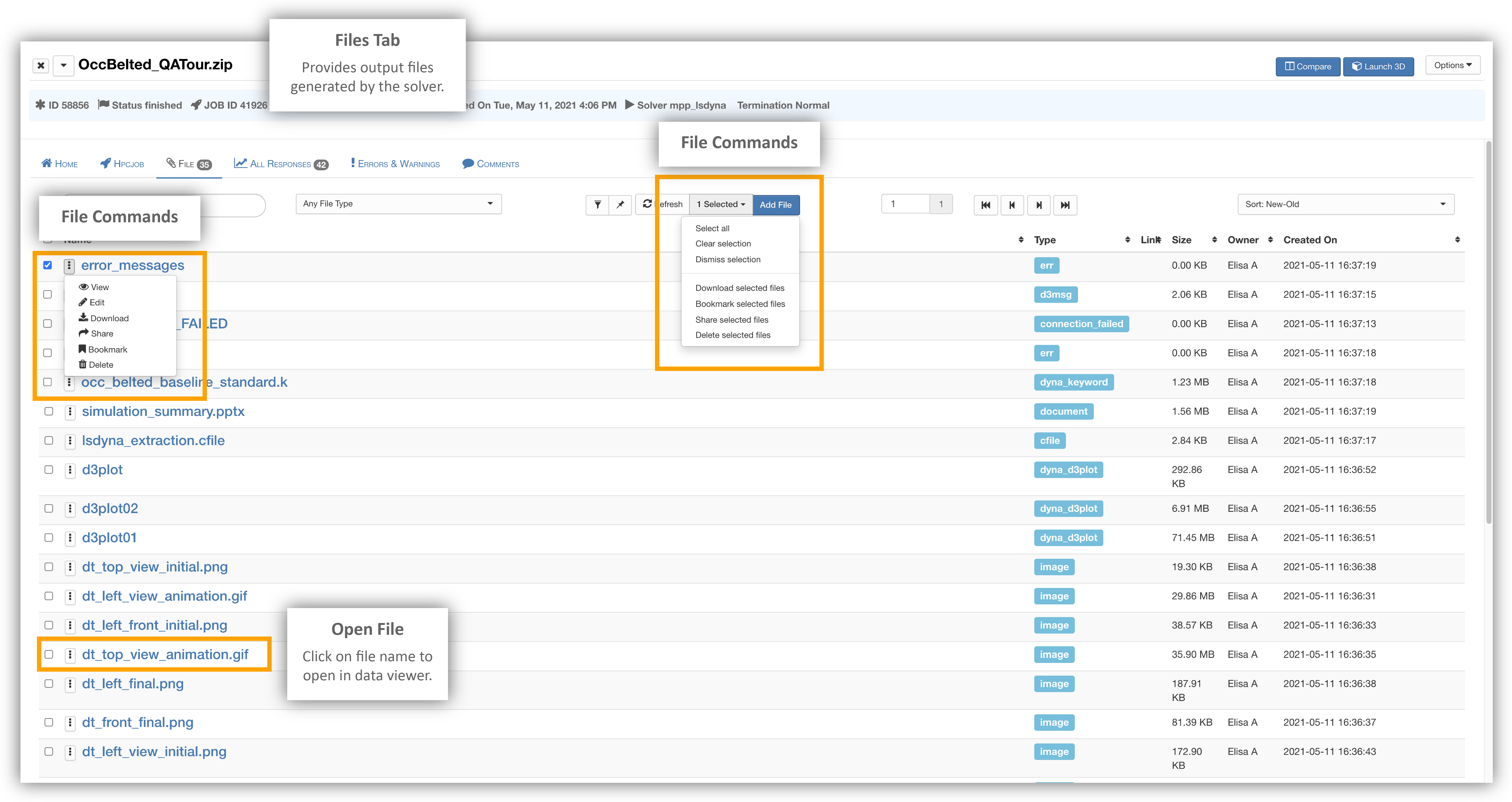This screenshot has width=1512, height=802.
Task: Open kebab menu for d3plot02 row
Action: coord(70,509)
